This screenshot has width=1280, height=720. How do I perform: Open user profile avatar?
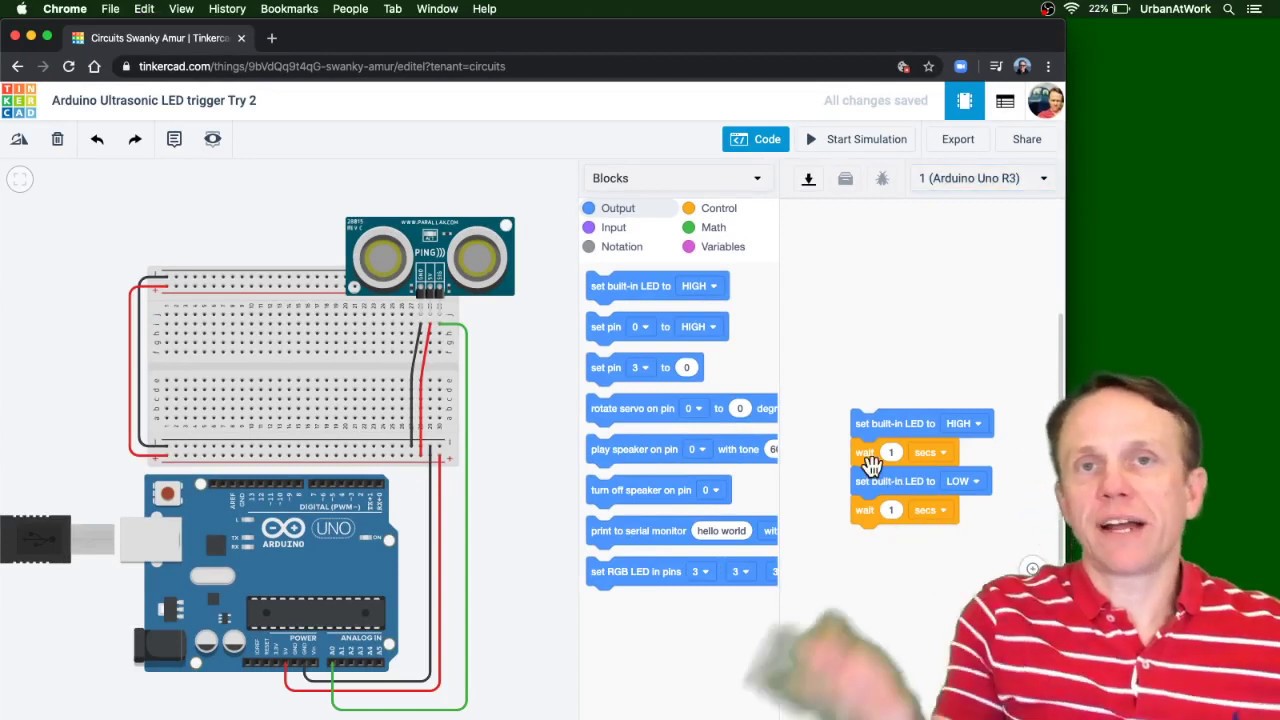[x=1045, y=100]
